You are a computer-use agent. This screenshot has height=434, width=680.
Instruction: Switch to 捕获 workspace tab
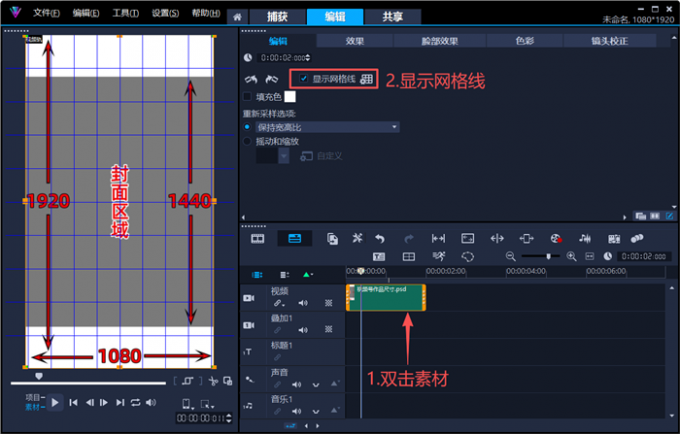coord(277,17)
